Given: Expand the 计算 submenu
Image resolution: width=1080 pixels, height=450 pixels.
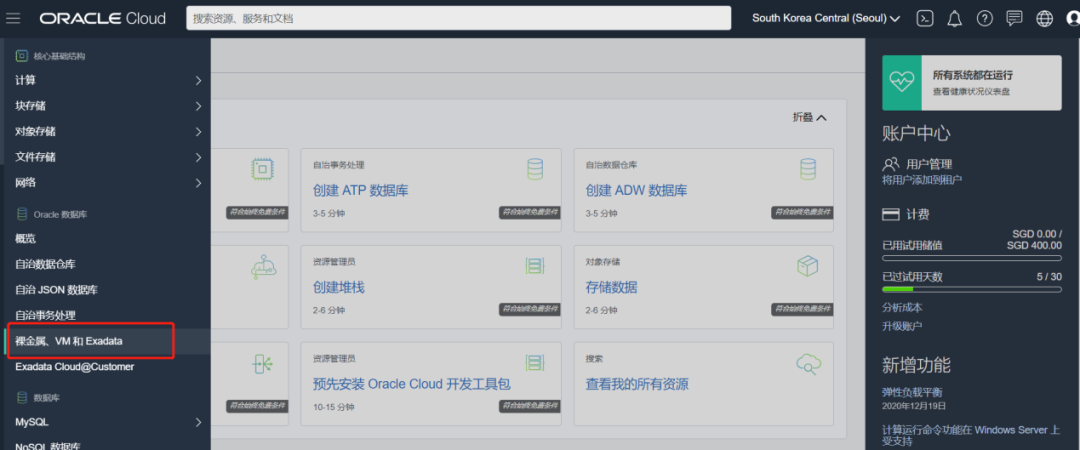Looking at the screenshot, I should [199, 81].
